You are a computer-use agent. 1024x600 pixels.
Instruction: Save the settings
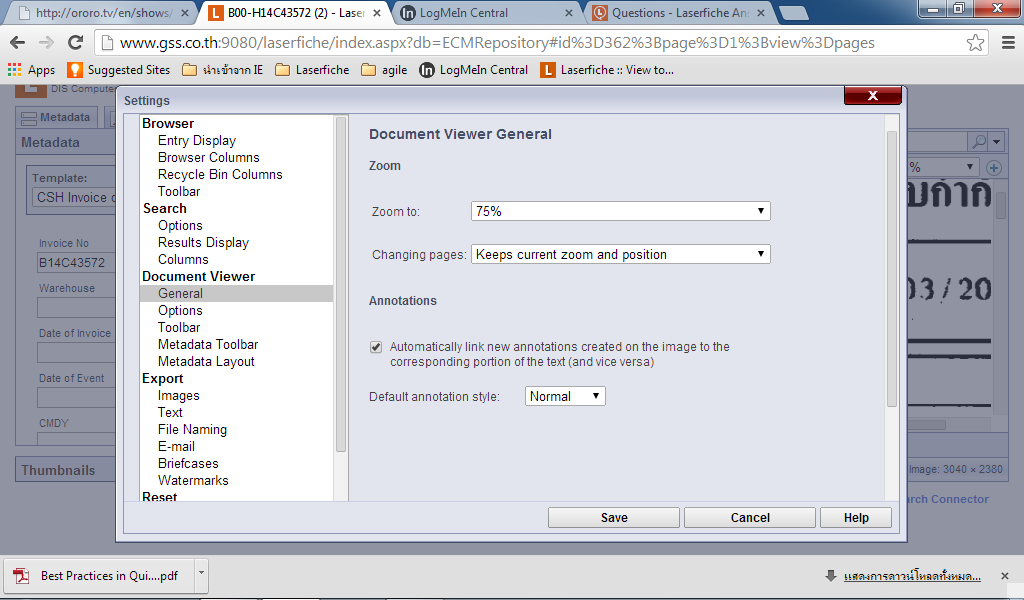point(614,518)
